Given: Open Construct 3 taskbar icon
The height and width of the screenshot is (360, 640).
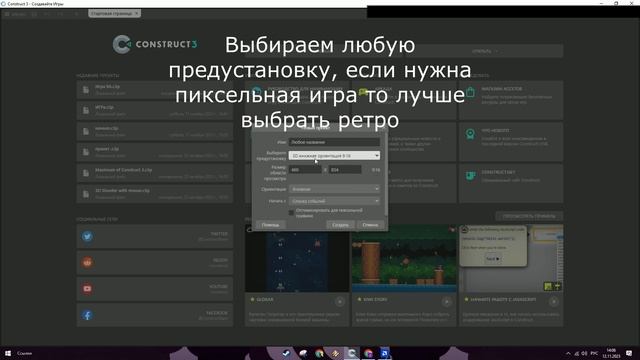Looking at the screenshot, I should [x=351, y=353].
